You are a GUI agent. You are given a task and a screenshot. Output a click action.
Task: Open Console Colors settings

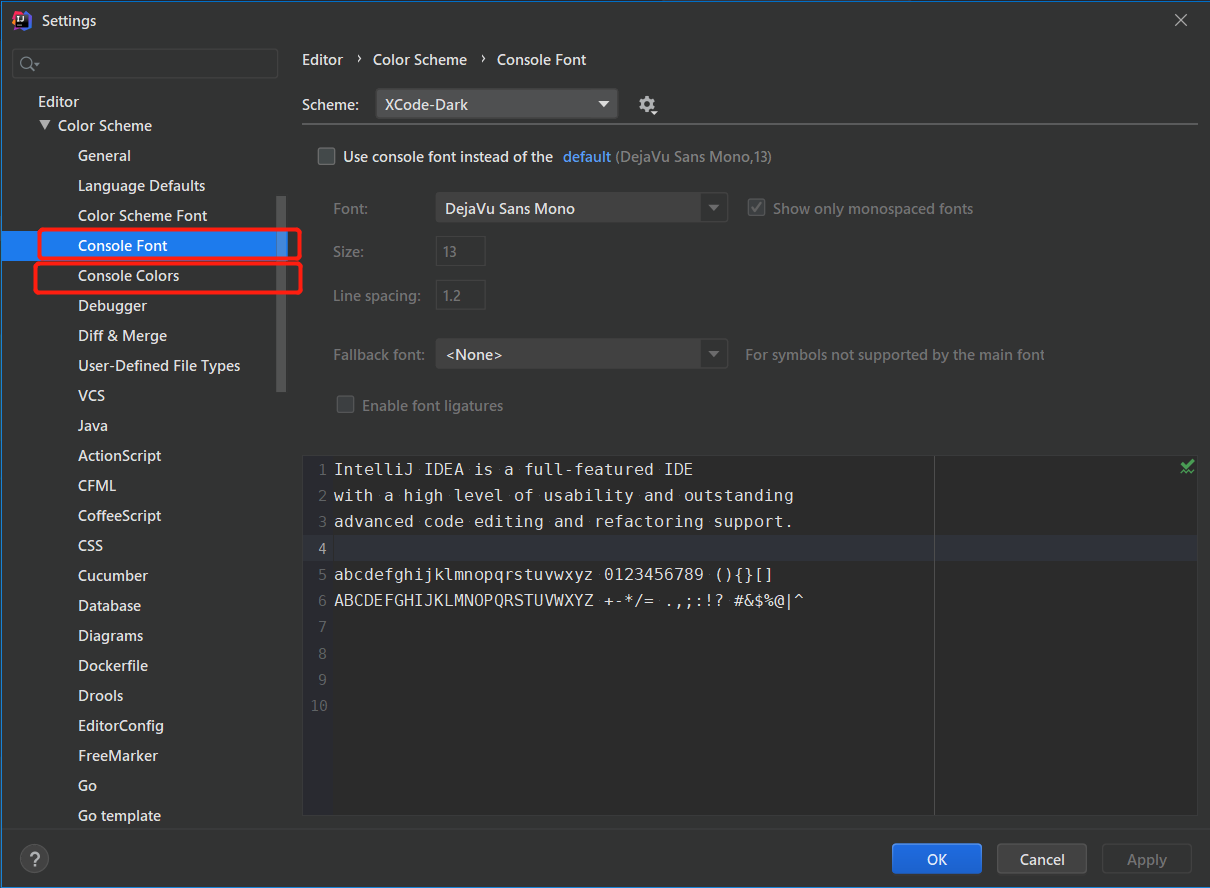[x=129, y=276]
